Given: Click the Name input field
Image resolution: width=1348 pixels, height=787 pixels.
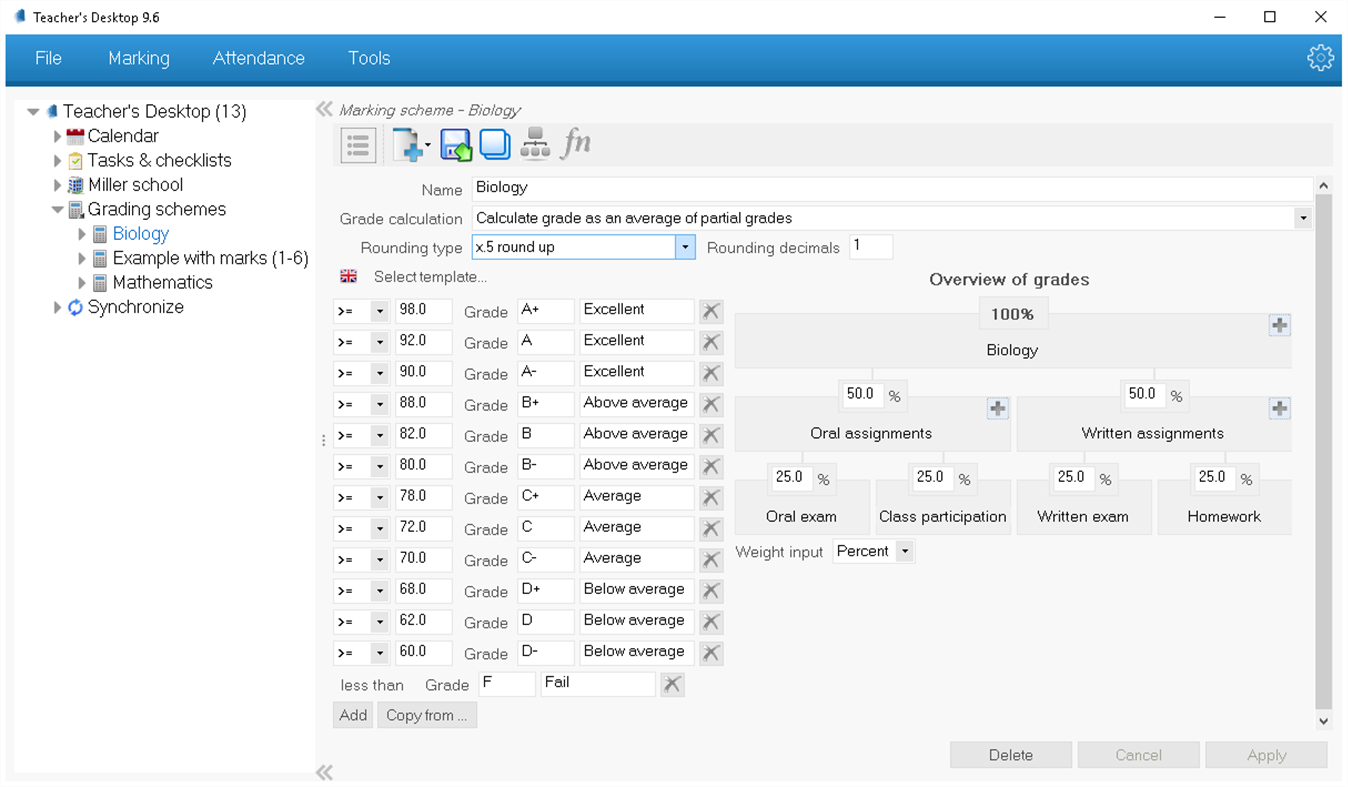Looking at the screenshot, I should point(890,187).
